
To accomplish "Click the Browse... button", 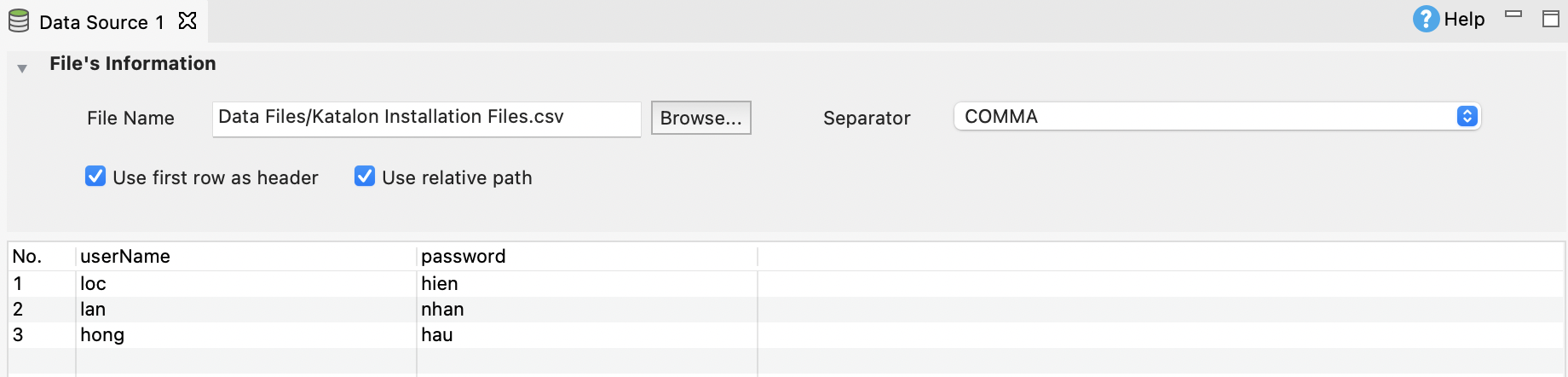I will click(x=700, y=118).
